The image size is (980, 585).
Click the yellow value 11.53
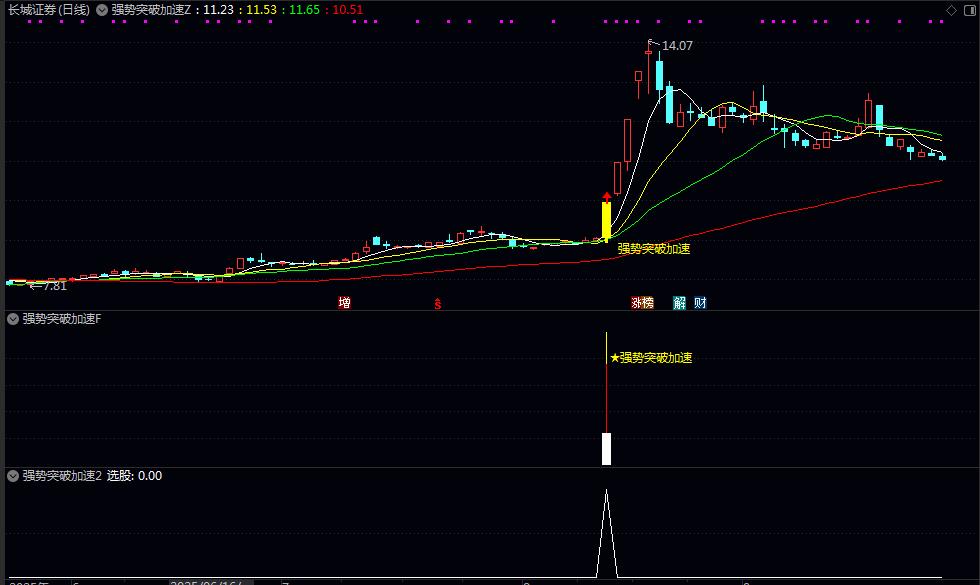click(x=261, y=10)
